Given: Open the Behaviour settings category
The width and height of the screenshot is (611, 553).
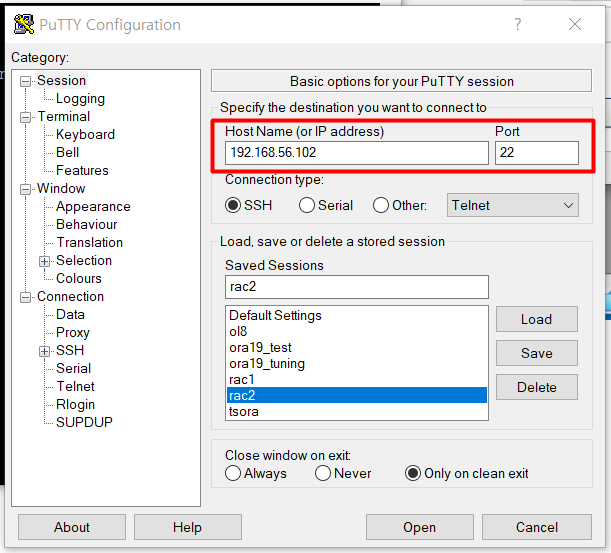Looking at the screenshot, I should point(87,224).
